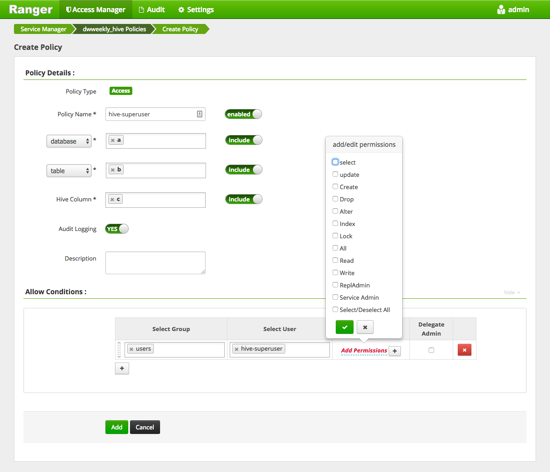
Task: Toggle Audit Logging YES switch
Action: pyautogui.click(x=117, y=229)
